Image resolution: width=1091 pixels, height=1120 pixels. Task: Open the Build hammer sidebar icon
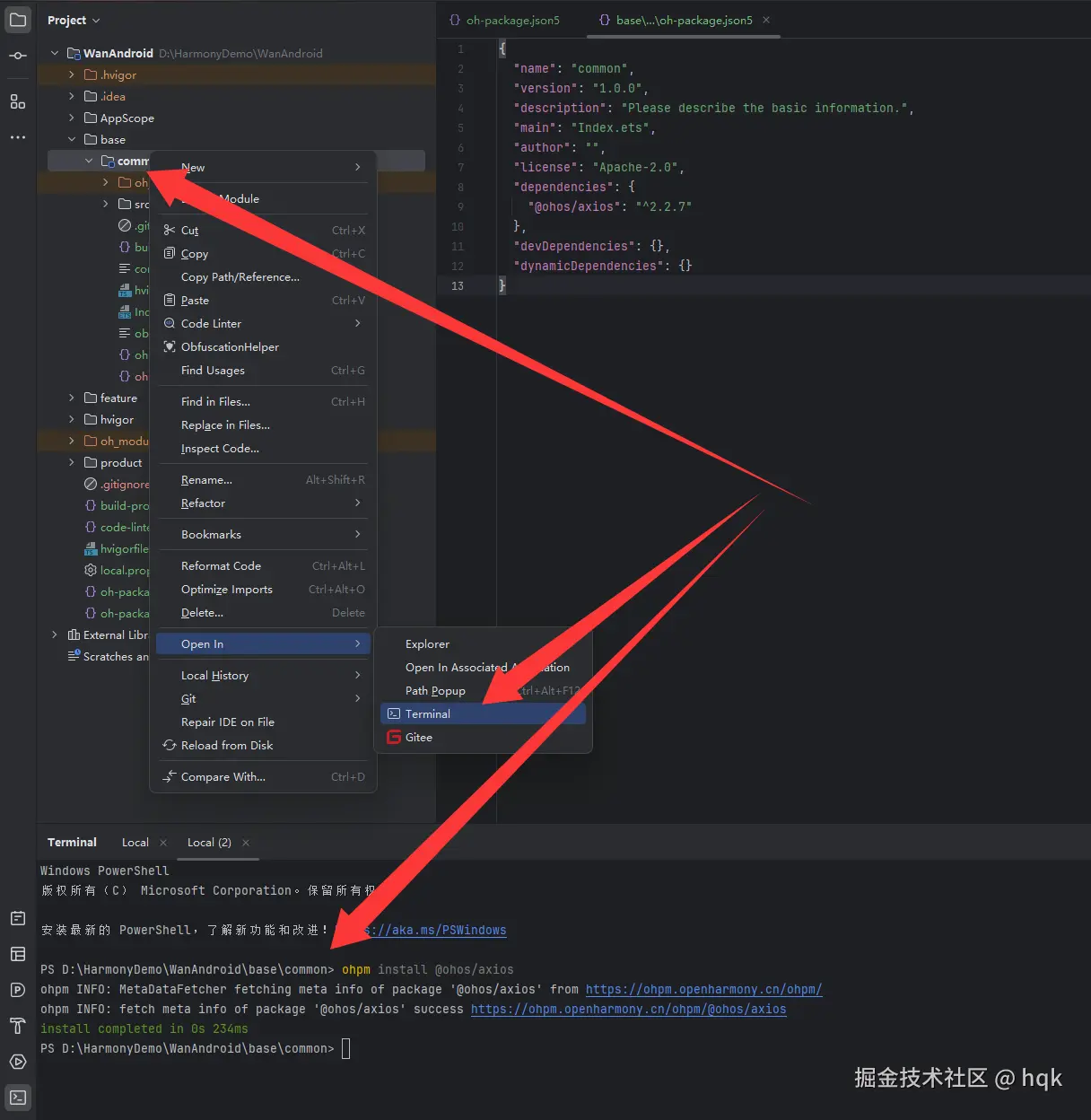tap(18, 1026)
